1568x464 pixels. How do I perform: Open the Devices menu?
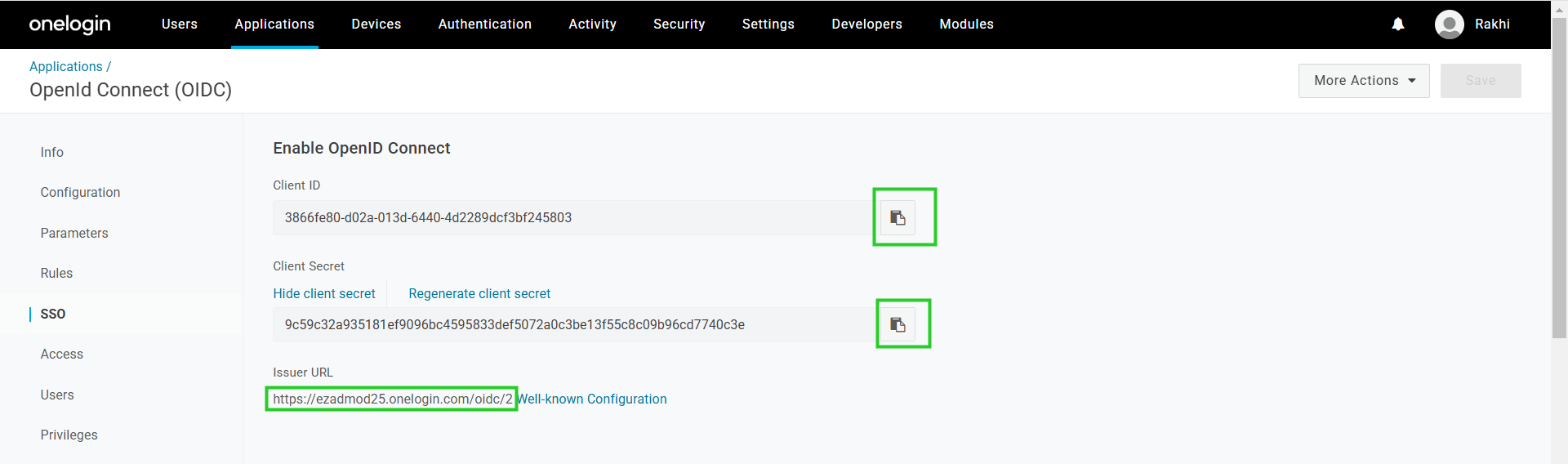point(376,25)
